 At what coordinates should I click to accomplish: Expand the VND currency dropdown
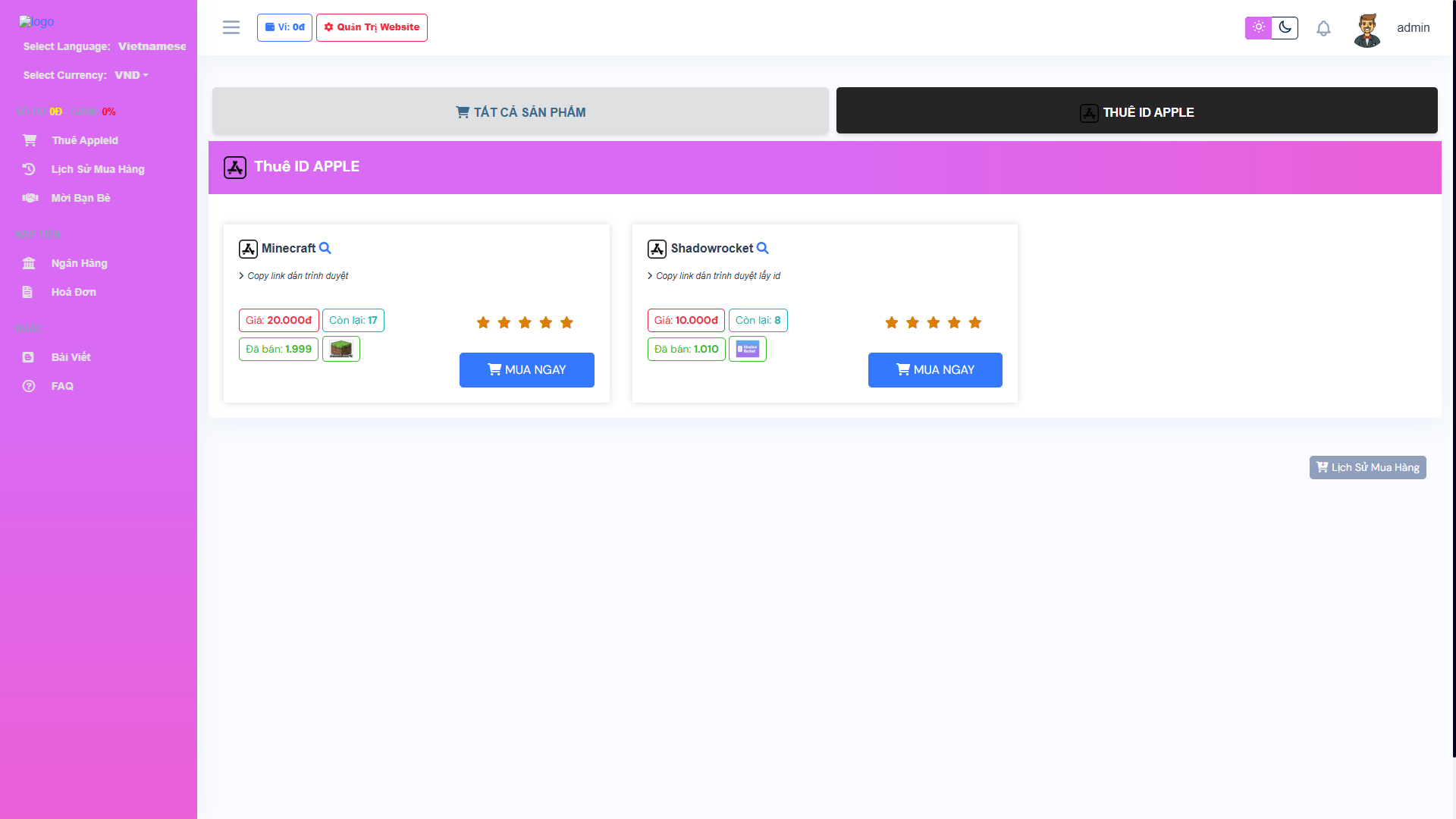click(x=131, y=75)
